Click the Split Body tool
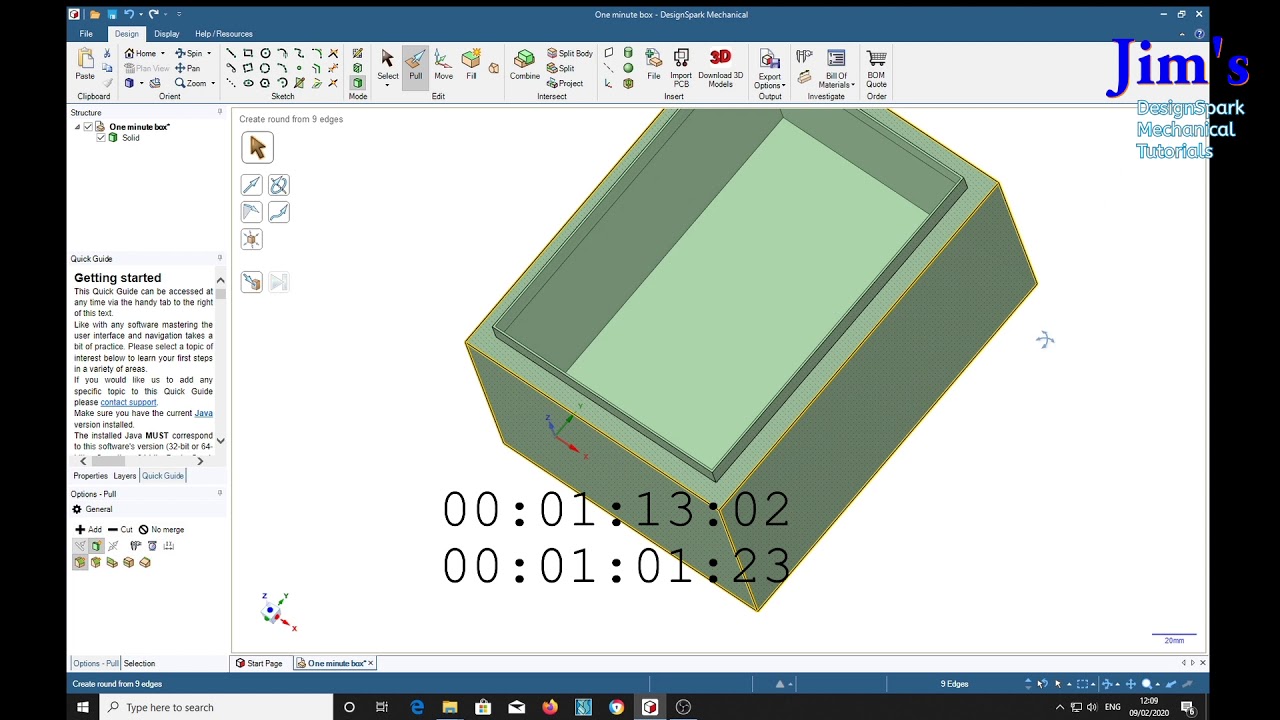 tap(569, 53)
